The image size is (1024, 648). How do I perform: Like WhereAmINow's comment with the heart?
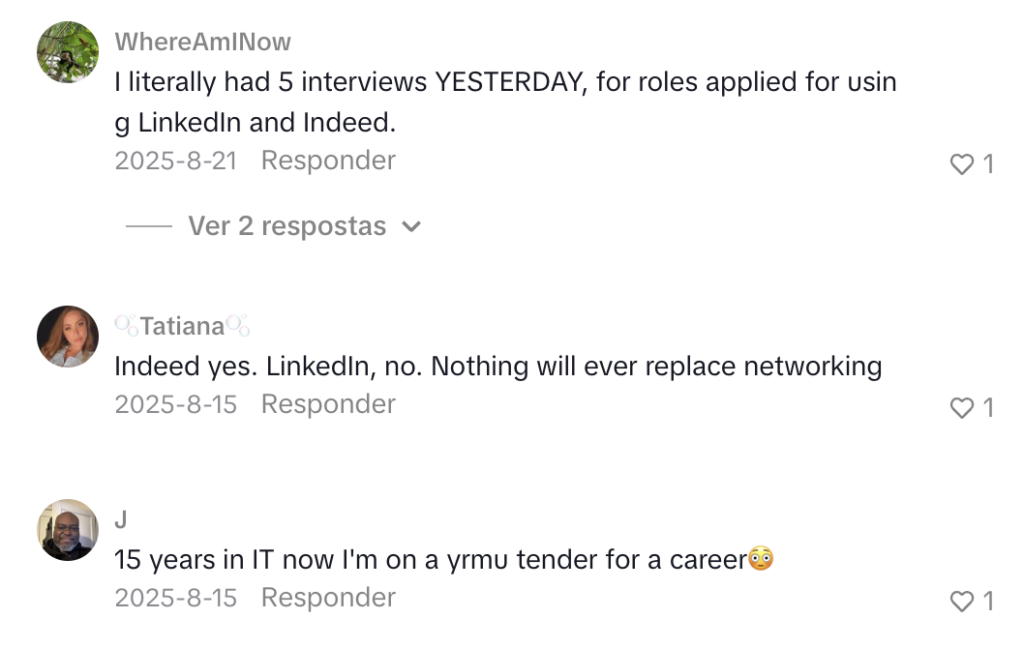pos(961,164)
